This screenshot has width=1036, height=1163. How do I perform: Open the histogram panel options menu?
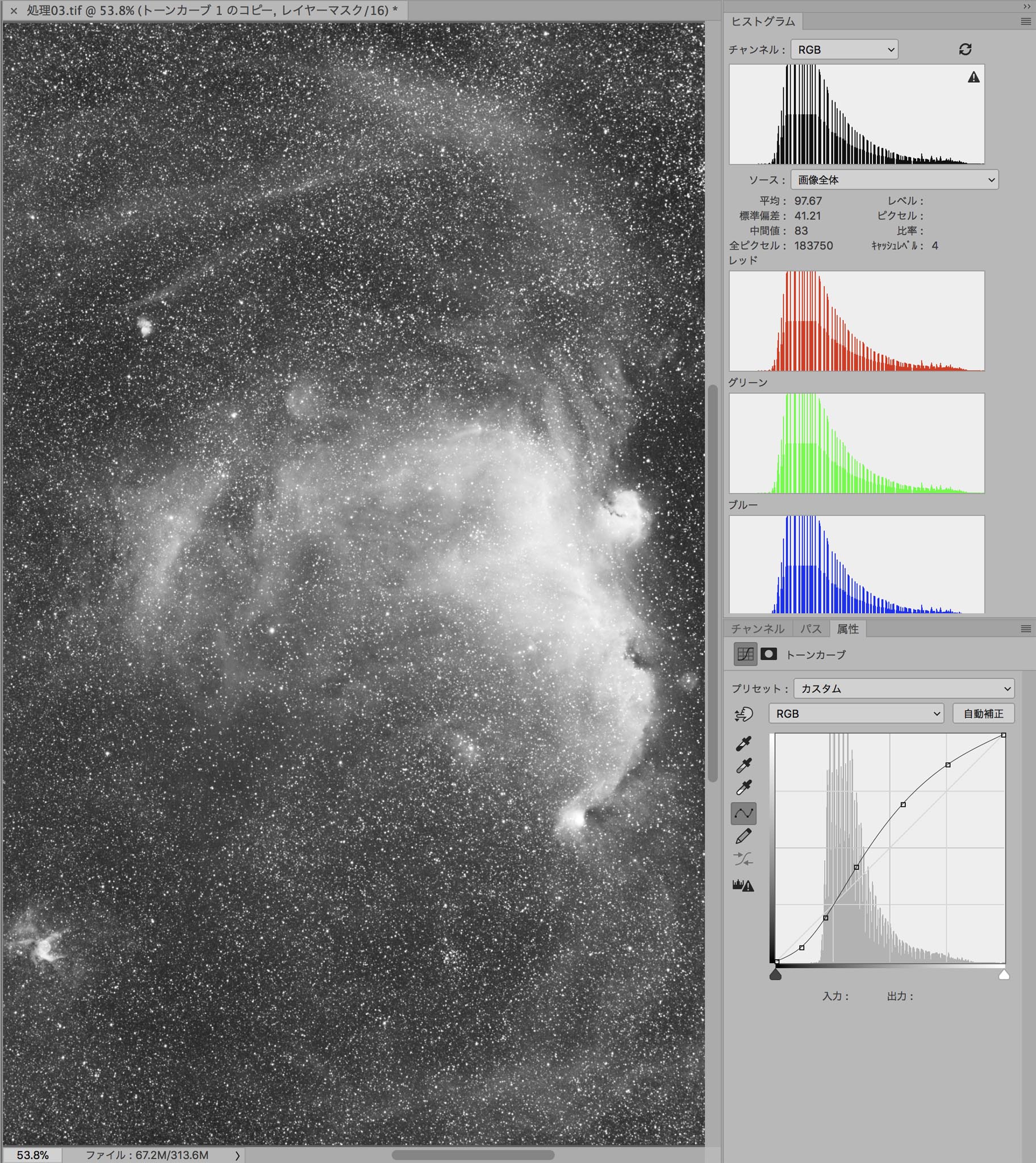pyautogui.click(x=1026, y=22)
